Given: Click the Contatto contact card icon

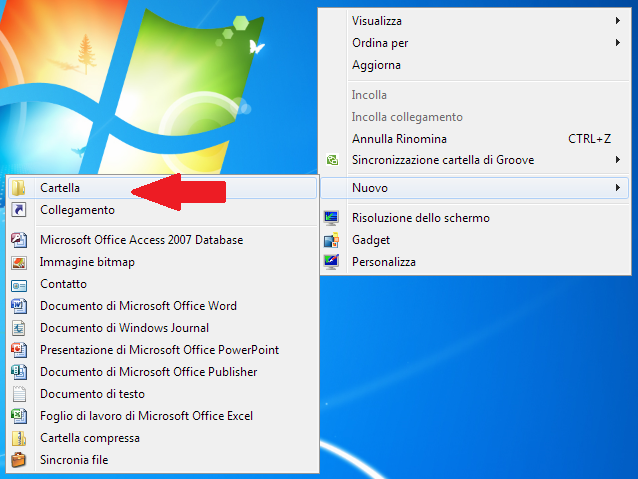Looking at the screenshot, I should coord(19,286).
